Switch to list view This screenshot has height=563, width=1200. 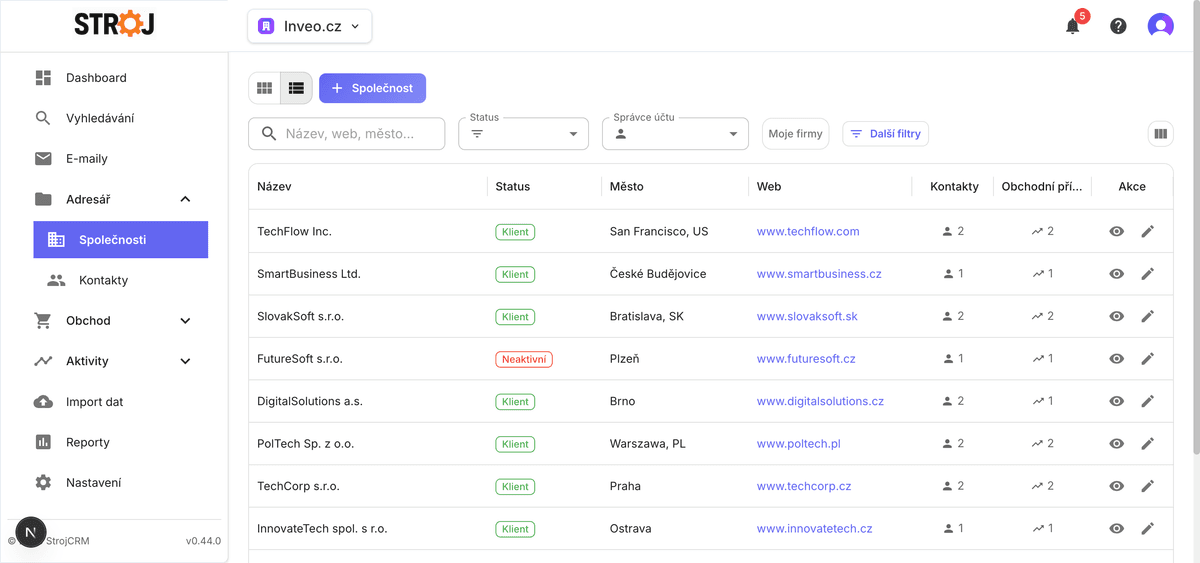tap(296, 88)
